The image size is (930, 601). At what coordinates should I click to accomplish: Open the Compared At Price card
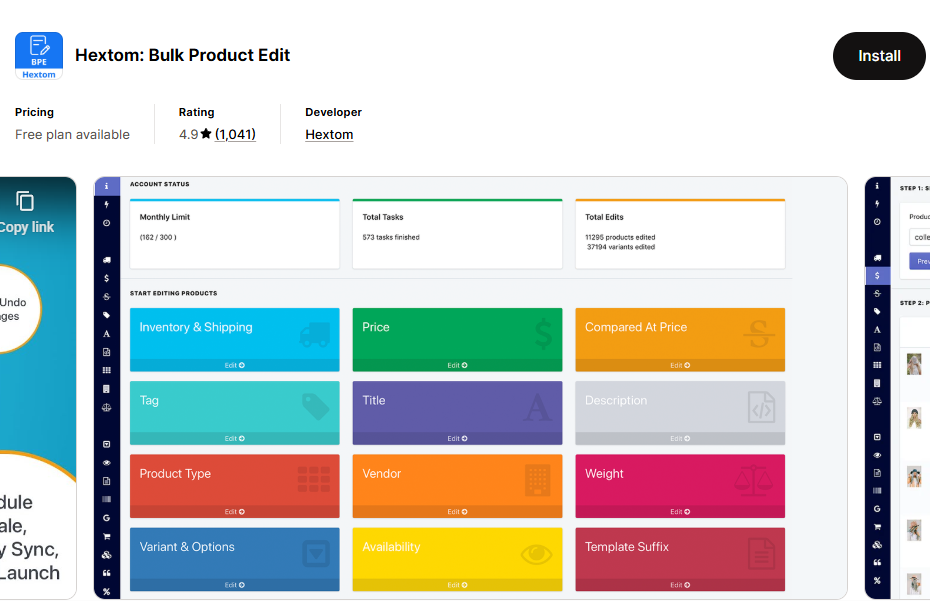(680, 339)
